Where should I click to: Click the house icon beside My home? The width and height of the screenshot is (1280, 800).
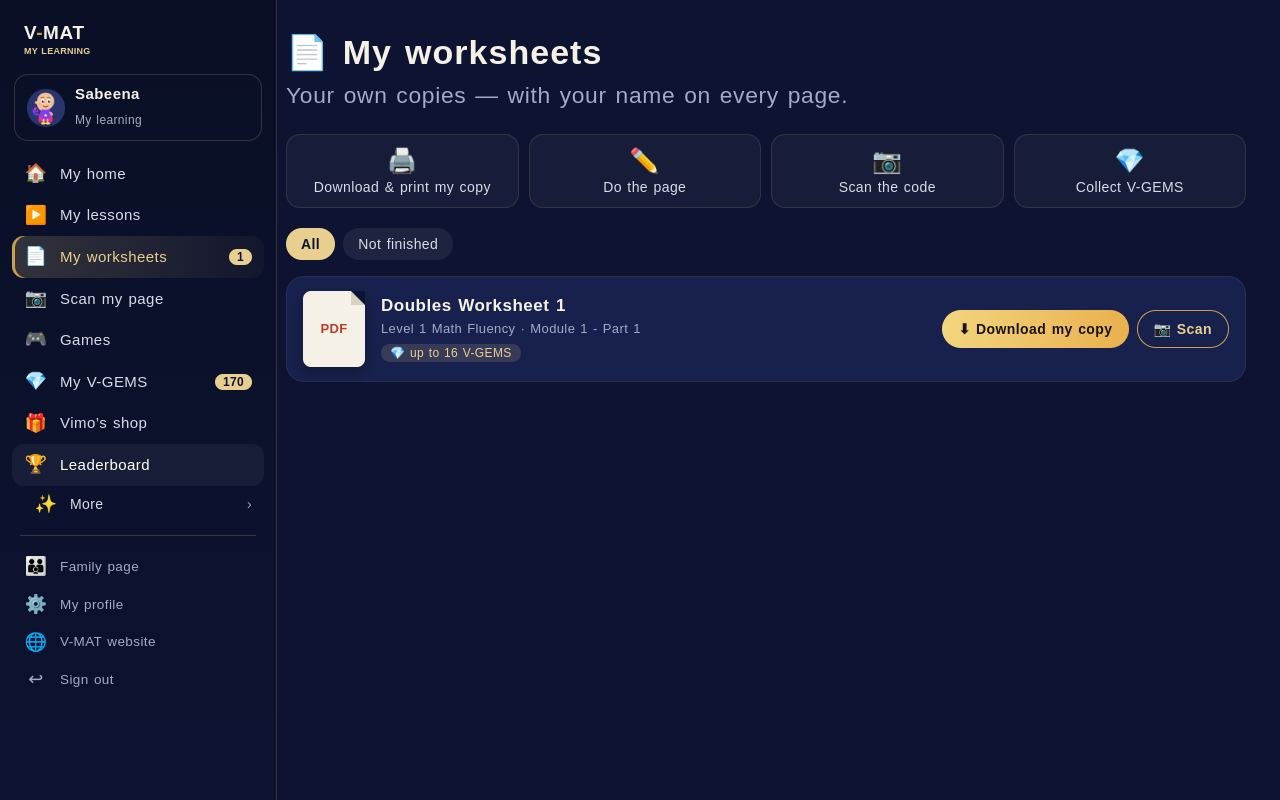point(36,173)
